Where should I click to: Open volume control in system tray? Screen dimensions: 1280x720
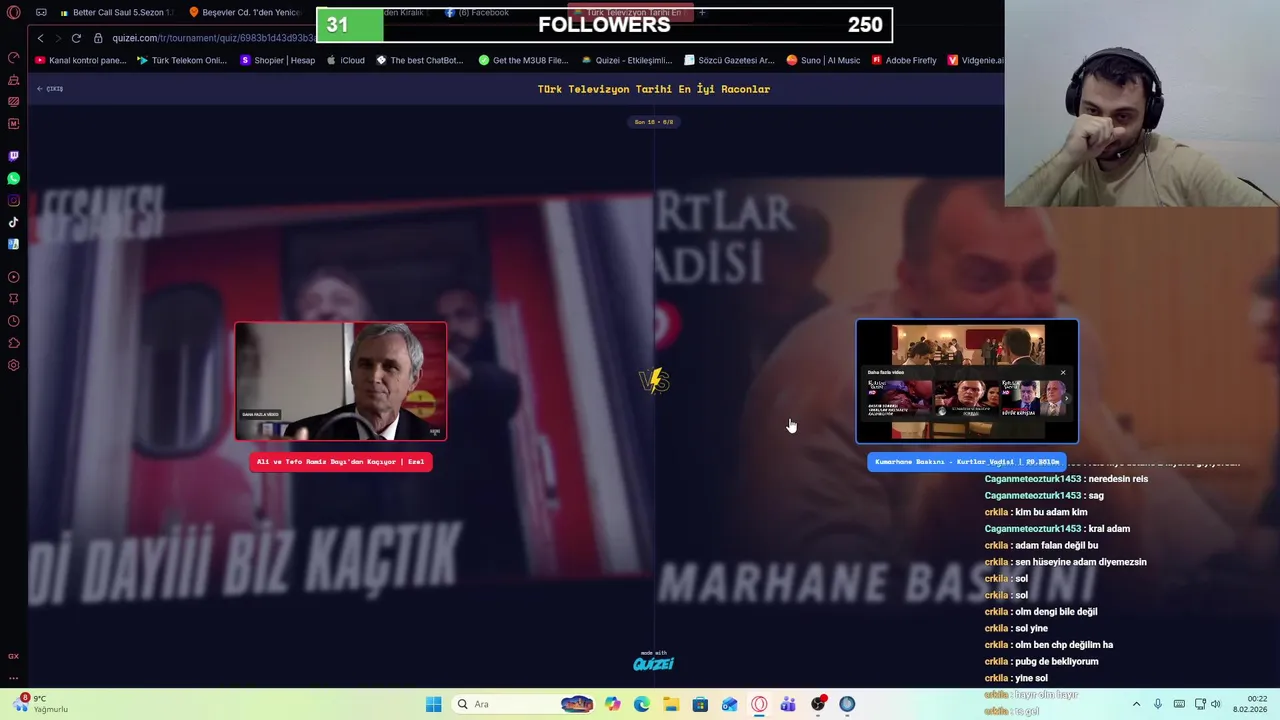1216,704
